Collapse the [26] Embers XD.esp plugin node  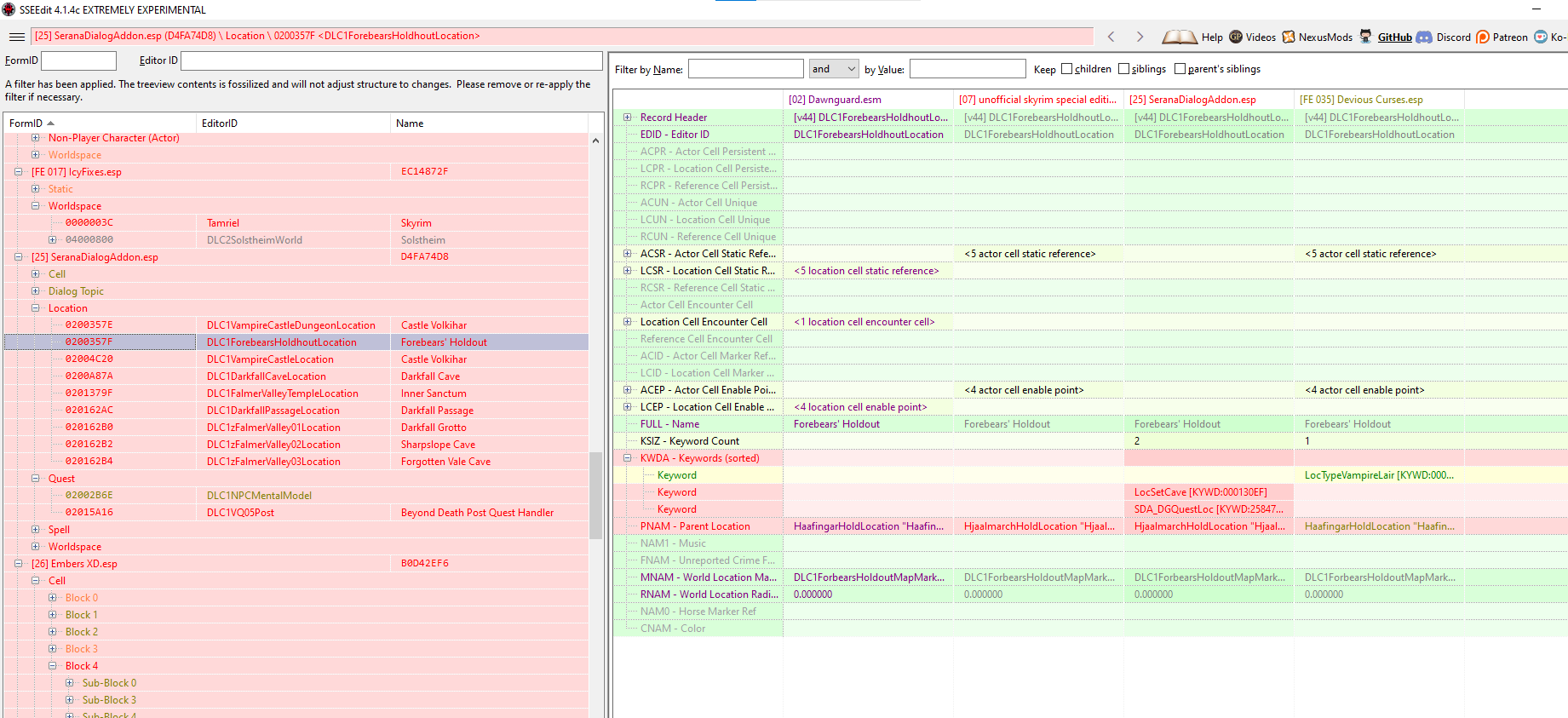coord(19,564)
